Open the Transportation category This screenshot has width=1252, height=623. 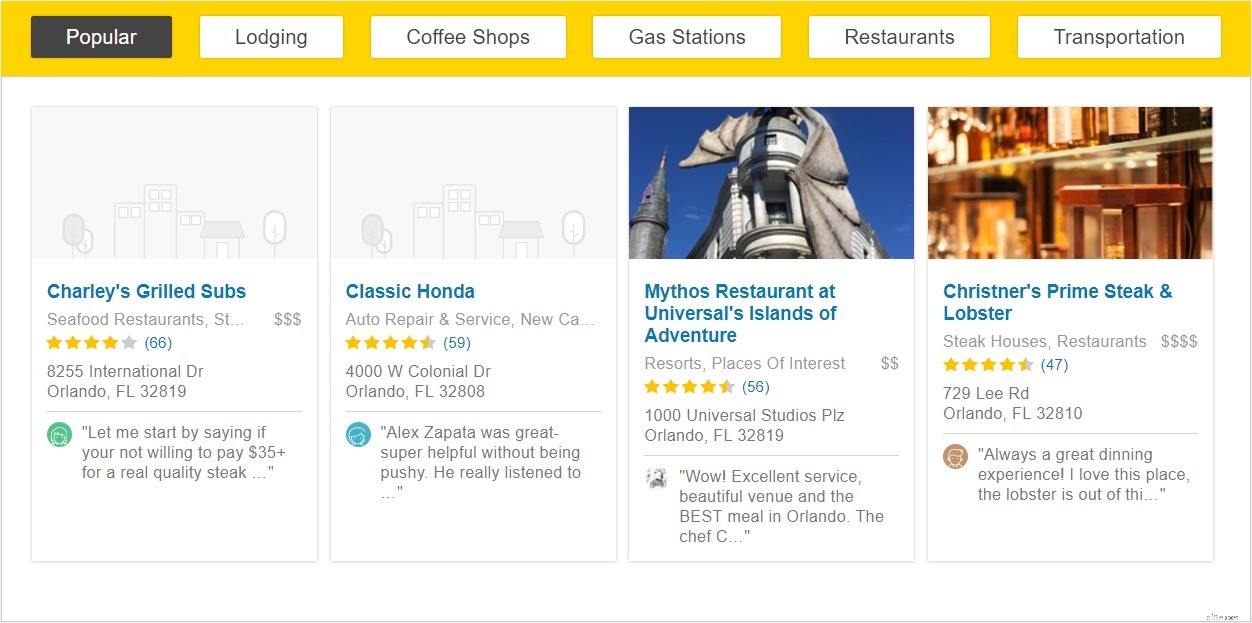(x=1118, y=37)
